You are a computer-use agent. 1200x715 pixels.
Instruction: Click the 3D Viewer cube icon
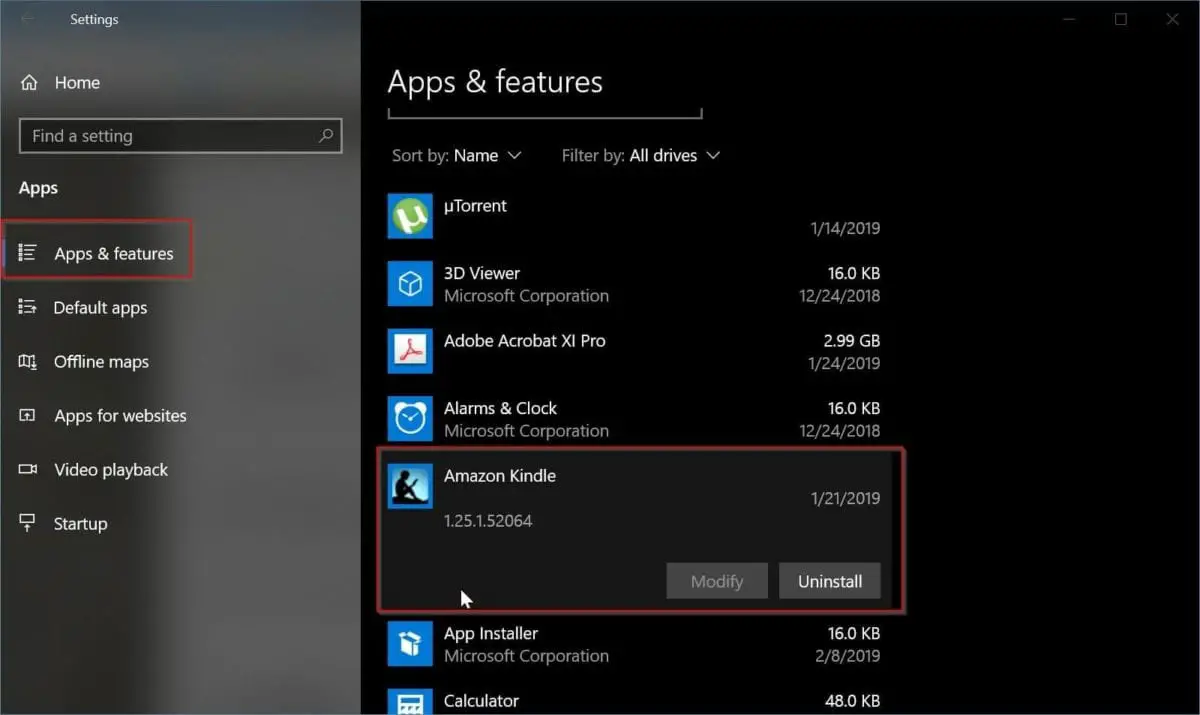click(x=410, y=284)
